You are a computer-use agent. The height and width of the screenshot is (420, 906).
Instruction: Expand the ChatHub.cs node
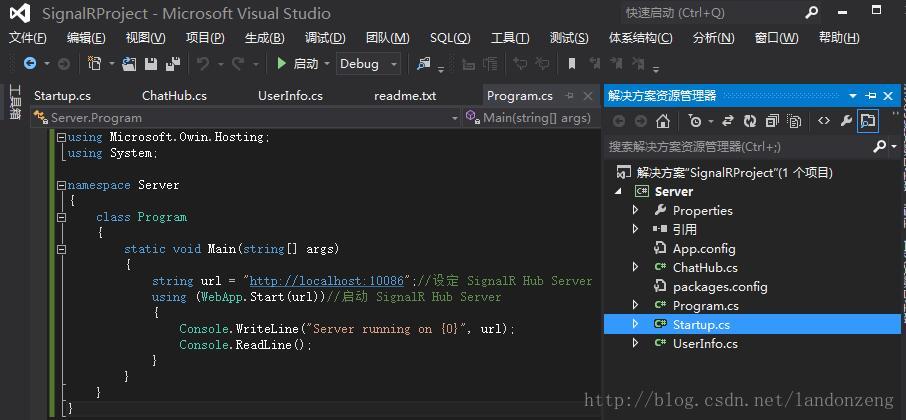636,267
